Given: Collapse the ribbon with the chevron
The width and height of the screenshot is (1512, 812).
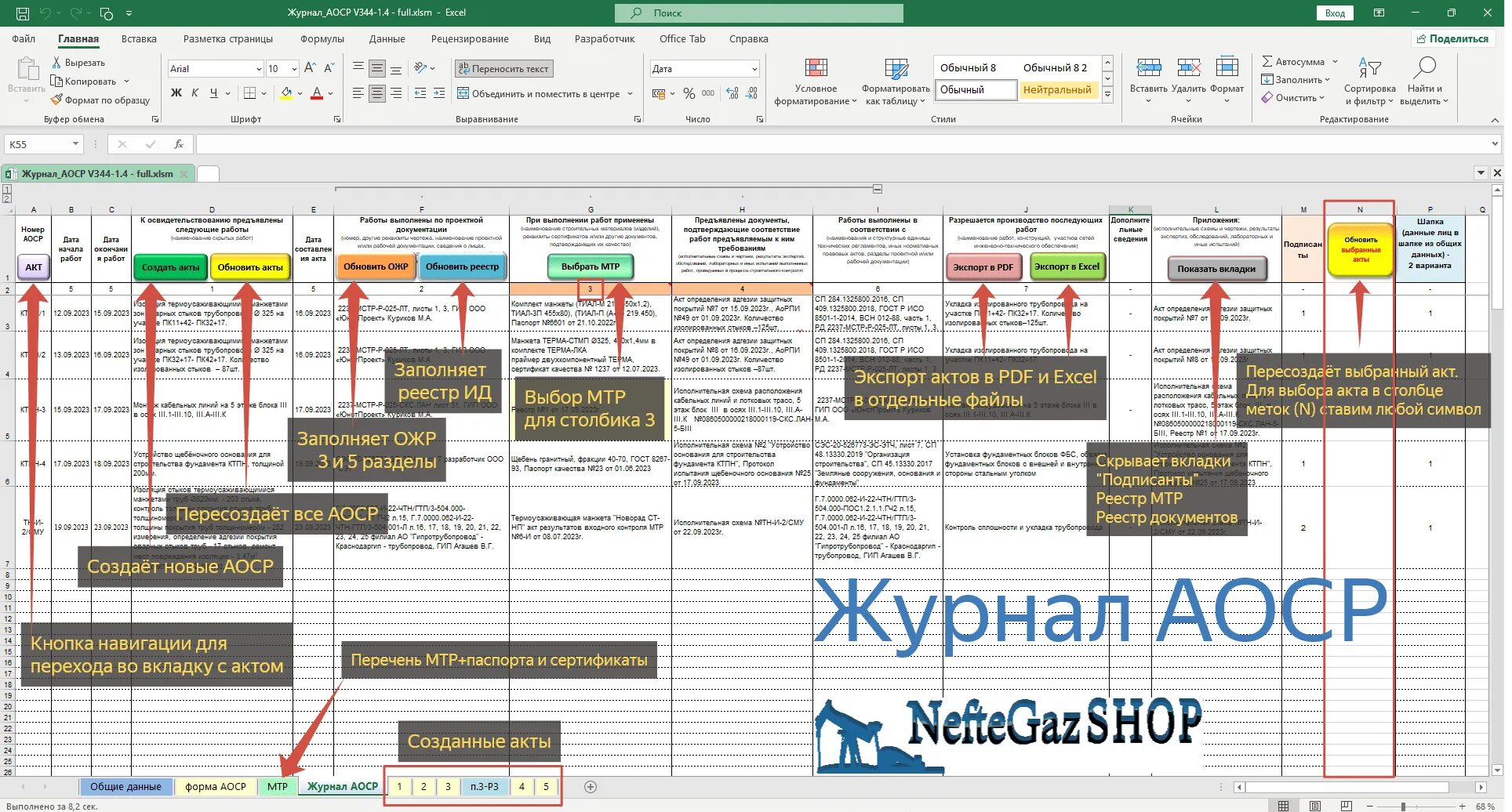Looking at the screenshot, I should coord(1496,120).
